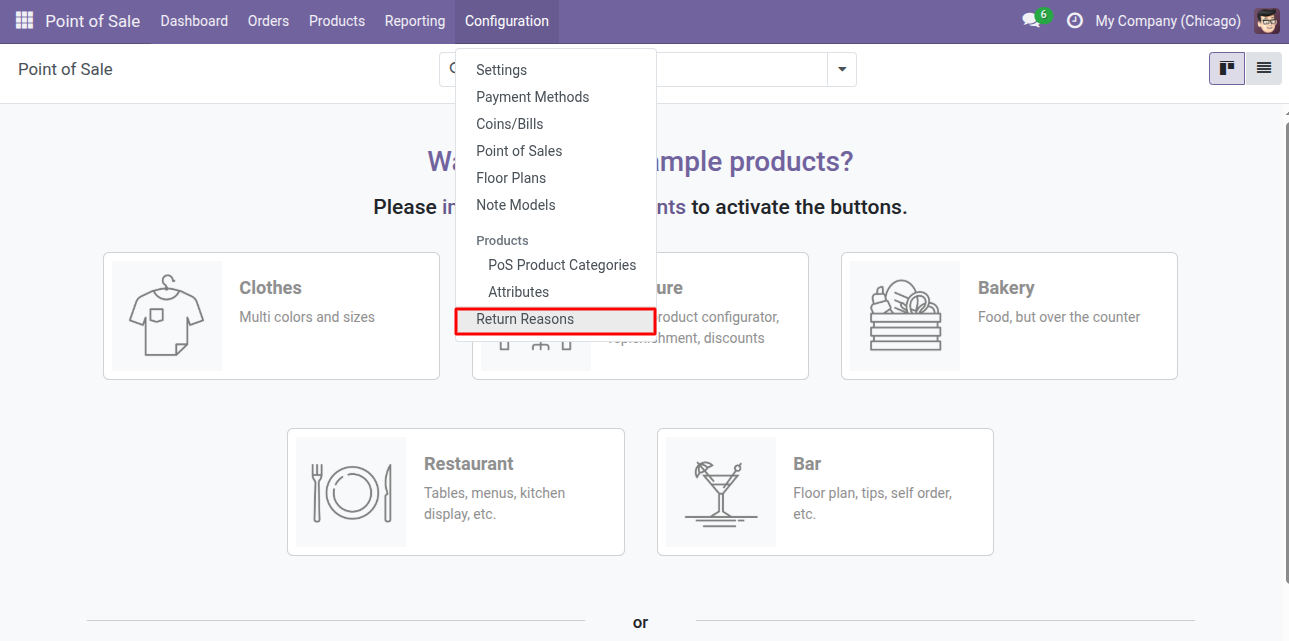Switch to list view

tap(1263, 68)
